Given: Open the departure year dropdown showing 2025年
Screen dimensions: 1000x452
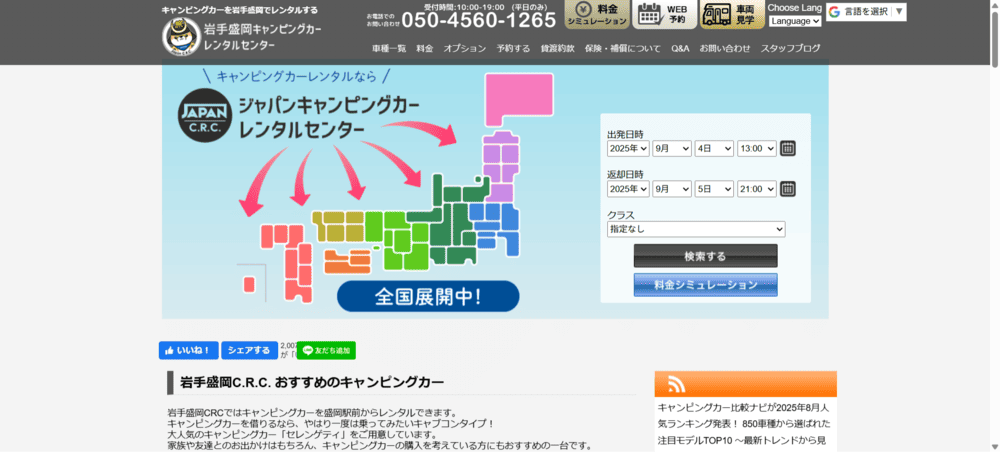Looking at the screenshot, I should click(x=628, y=149).
